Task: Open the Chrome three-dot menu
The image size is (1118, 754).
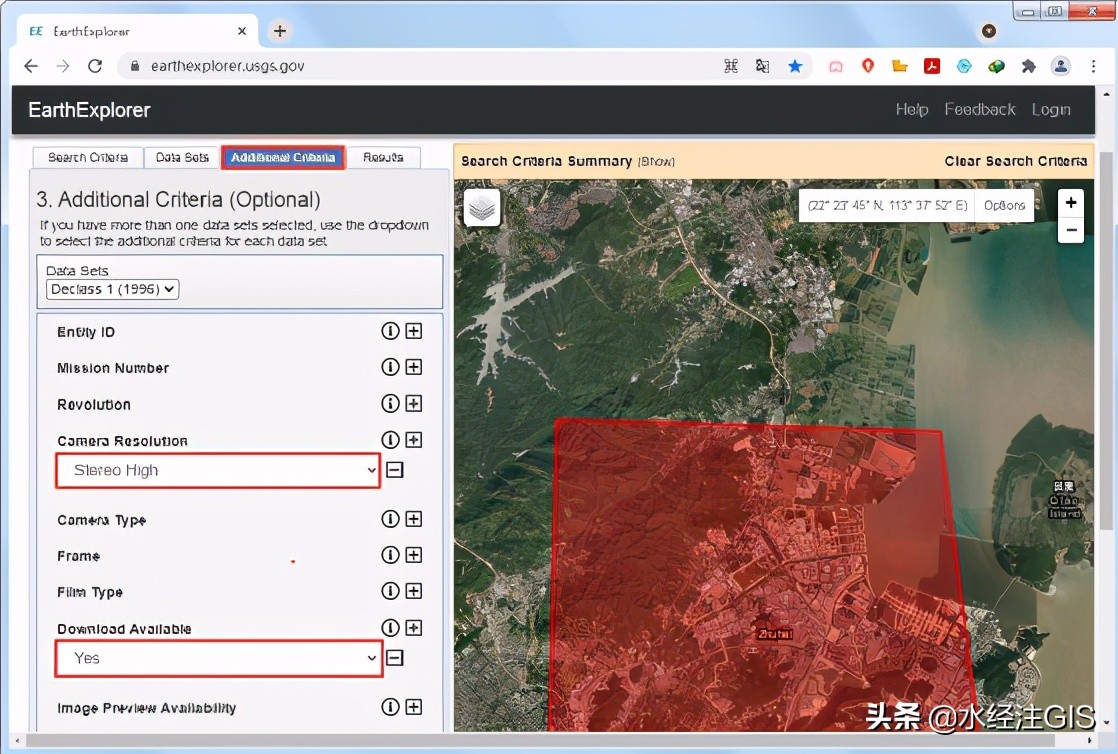Action: [1093, 66]
